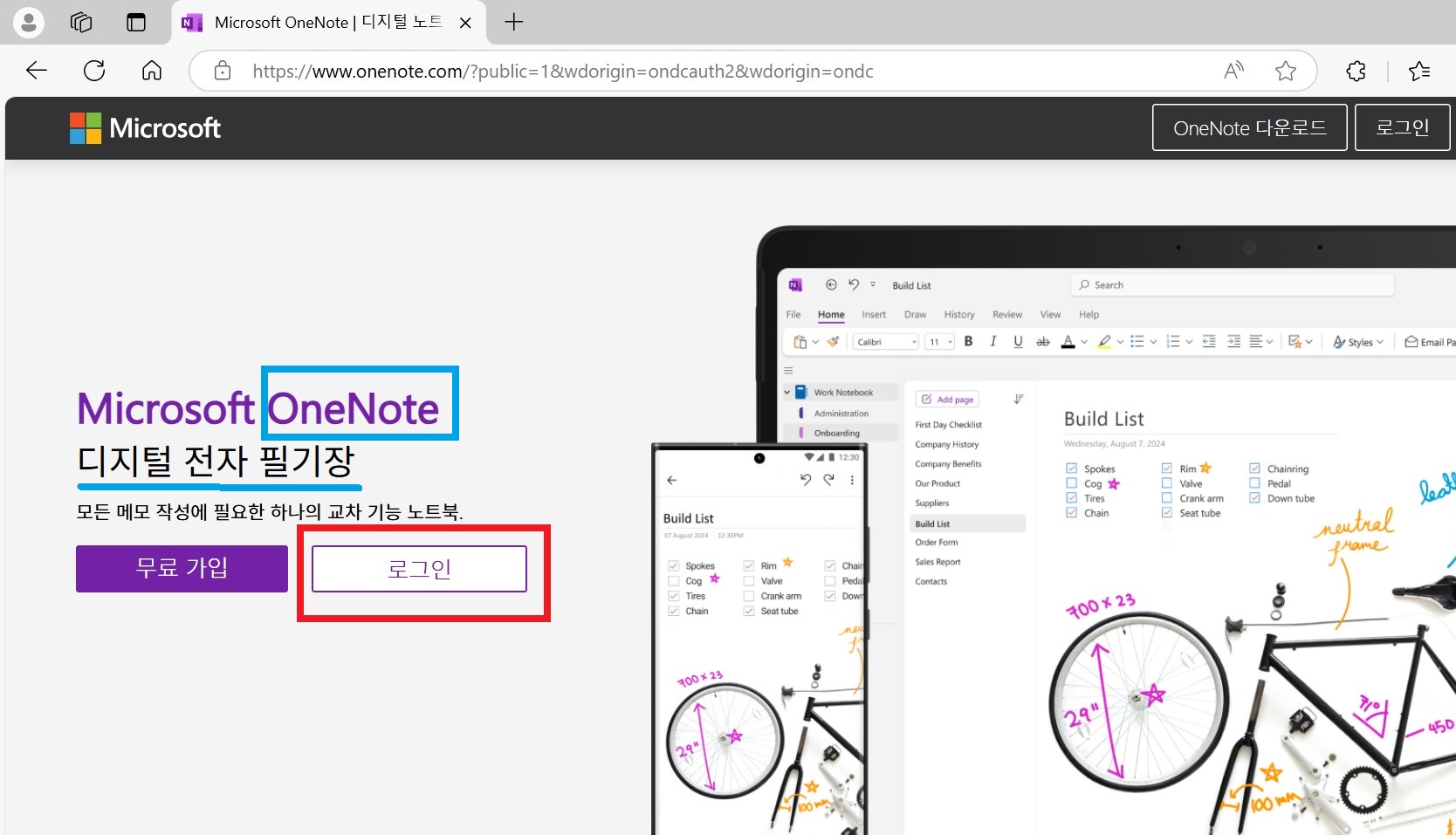Open the Workspaces icon in Edge
Image resolution: width=1456 pixels, height=835 pixels.
81,22
